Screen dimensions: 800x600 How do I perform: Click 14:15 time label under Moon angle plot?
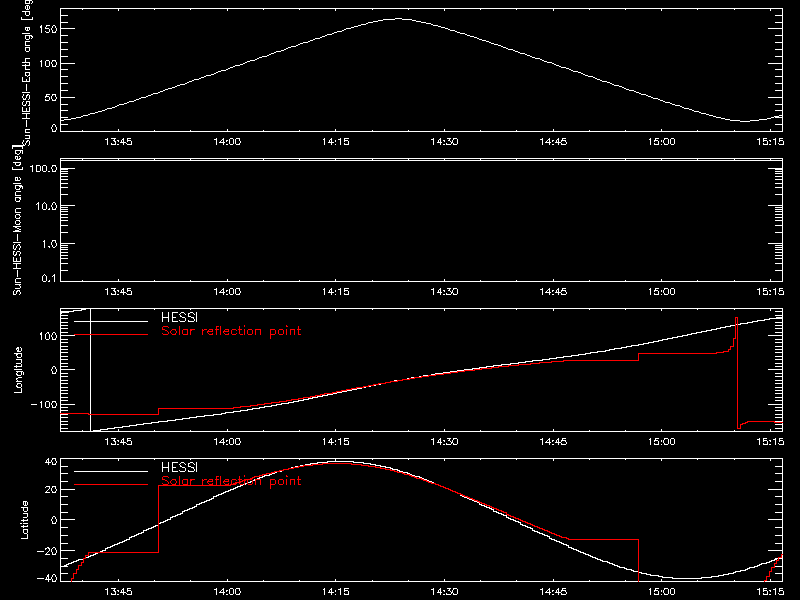(x=336, y=291)
